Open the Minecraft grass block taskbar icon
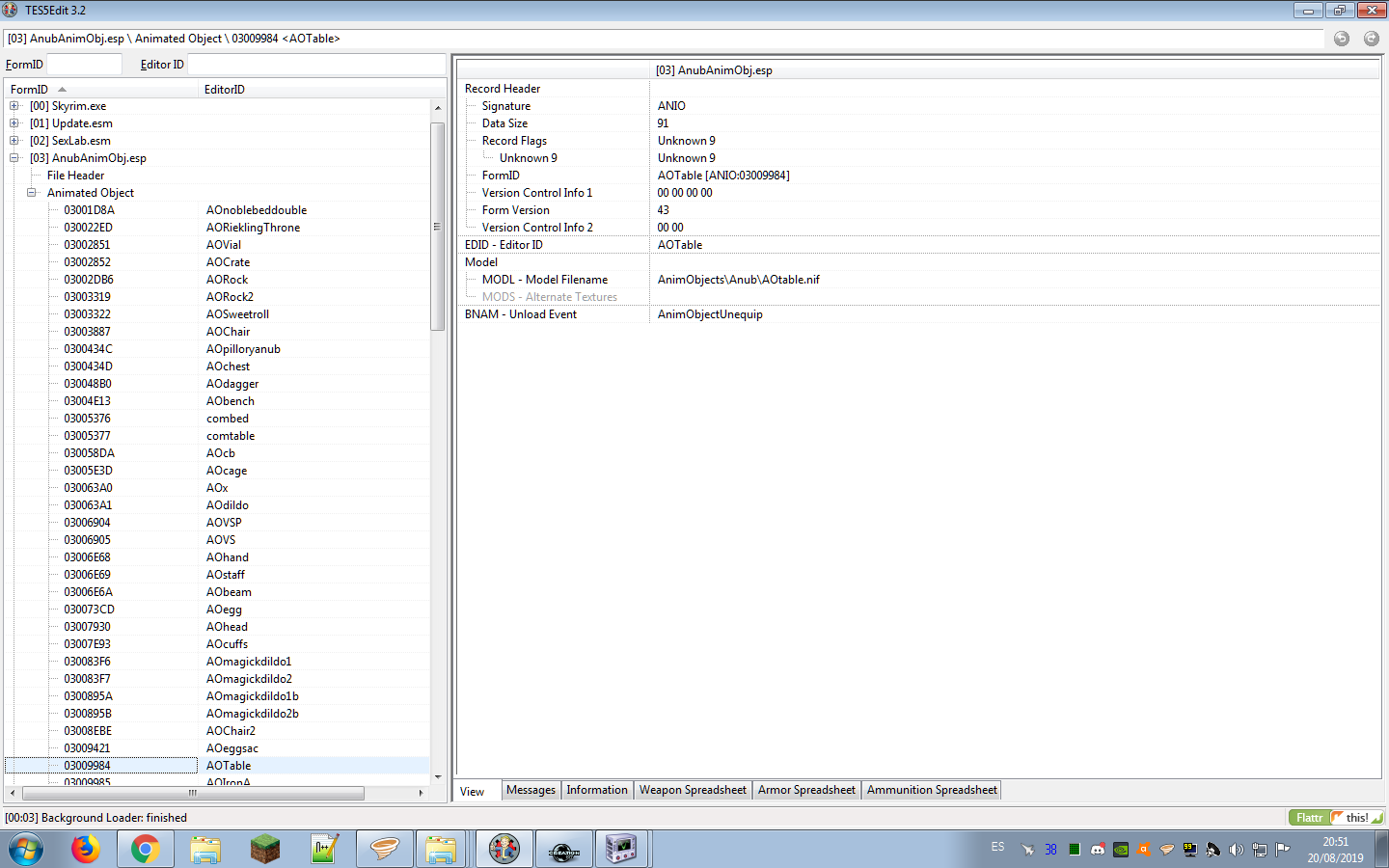 point(264,850)
